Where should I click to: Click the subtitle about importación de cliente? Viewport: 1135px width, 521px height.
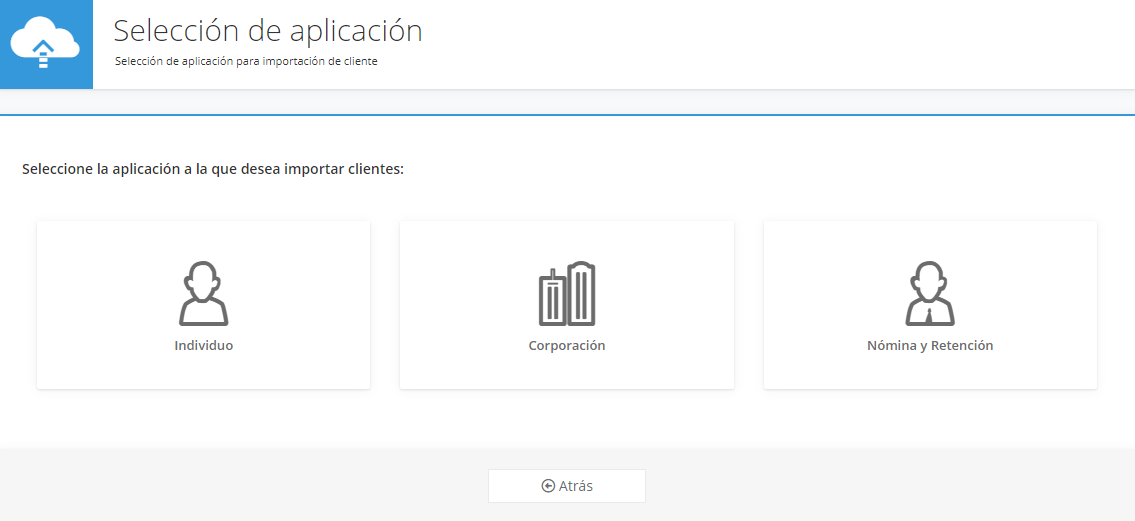[x=246, y=62]
